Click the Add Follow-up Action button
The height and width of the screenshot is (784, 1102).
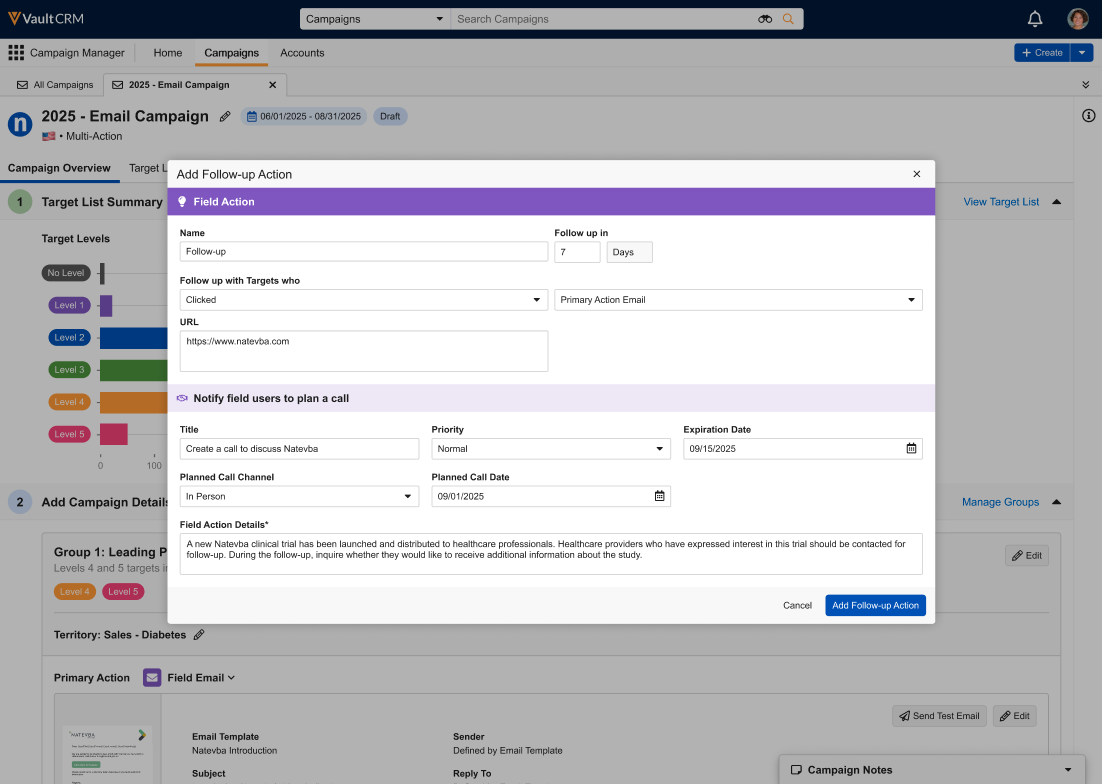point(875,605)
